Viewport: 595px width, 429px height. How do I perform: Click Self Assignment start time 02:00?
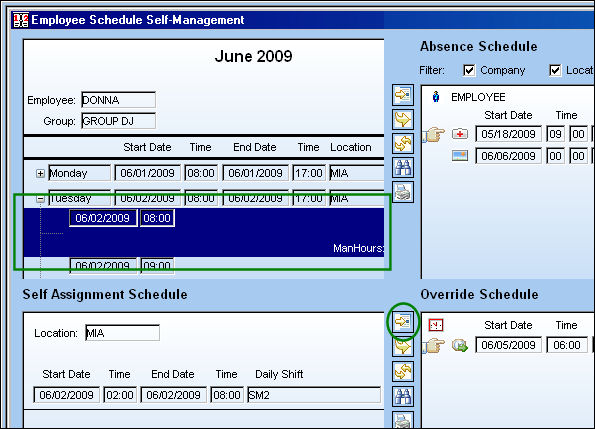[x=120, y=395]
